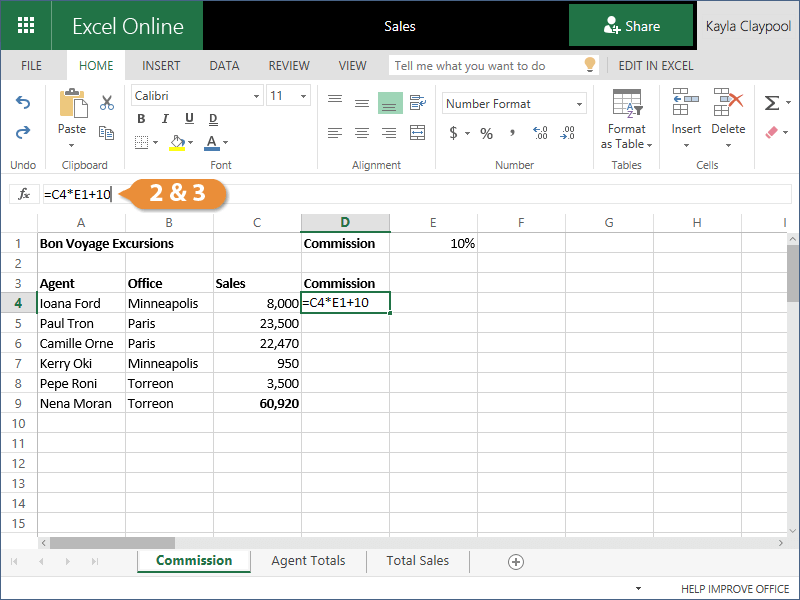Apply percent style formatting
This screenshot has height=600, width=800.
(x=486, y=133)
